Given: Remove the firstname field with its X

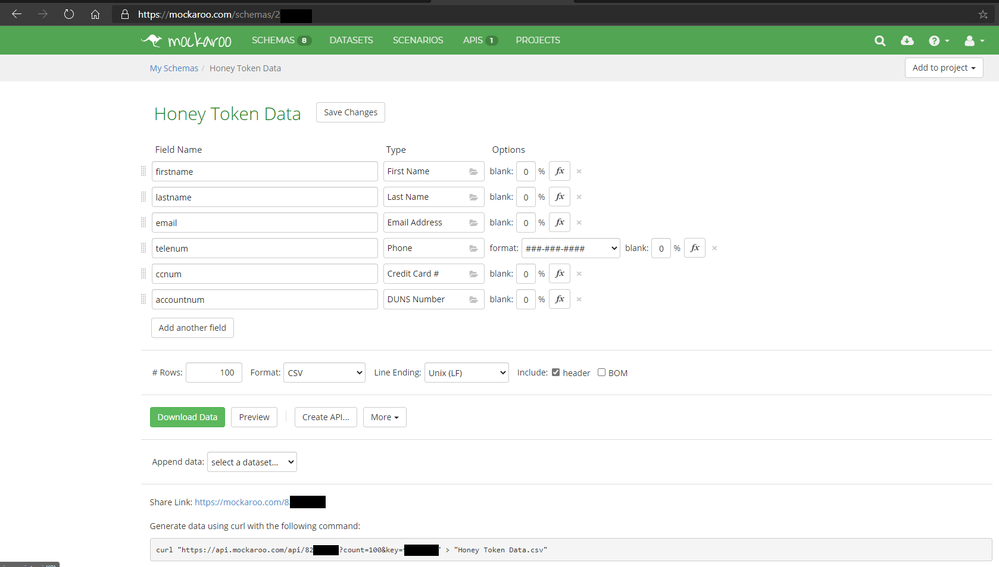Looking at the screenshot, I should pyautogui.click(x=579, y=171).
